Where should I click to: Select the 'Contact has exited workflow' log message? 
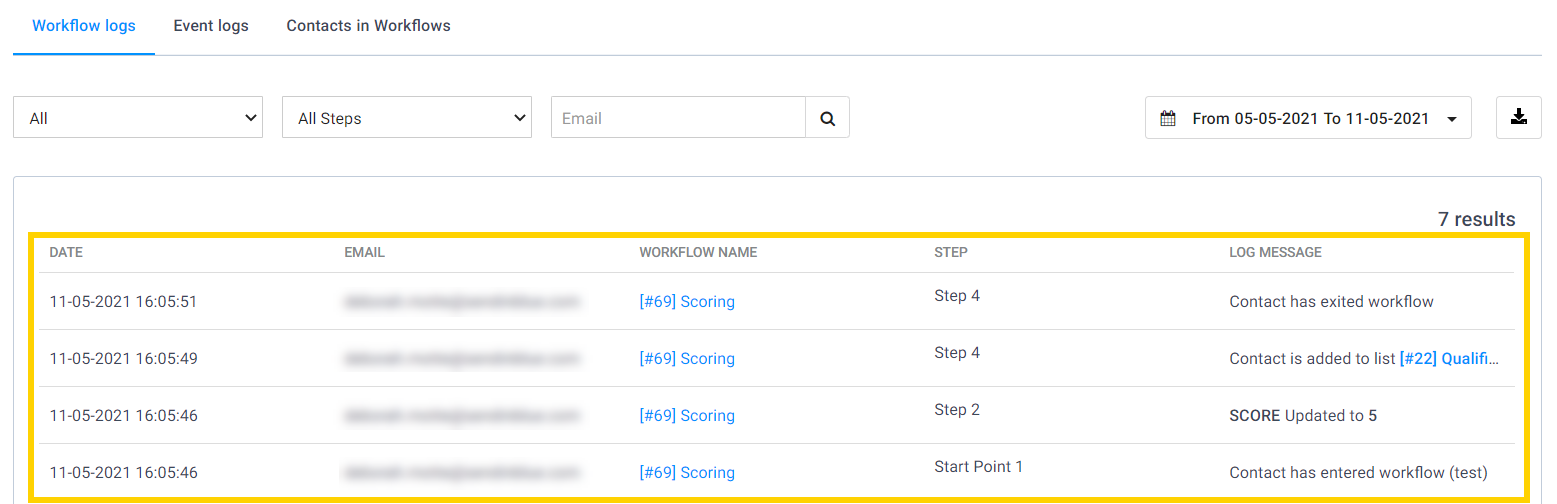point(1331,302)
